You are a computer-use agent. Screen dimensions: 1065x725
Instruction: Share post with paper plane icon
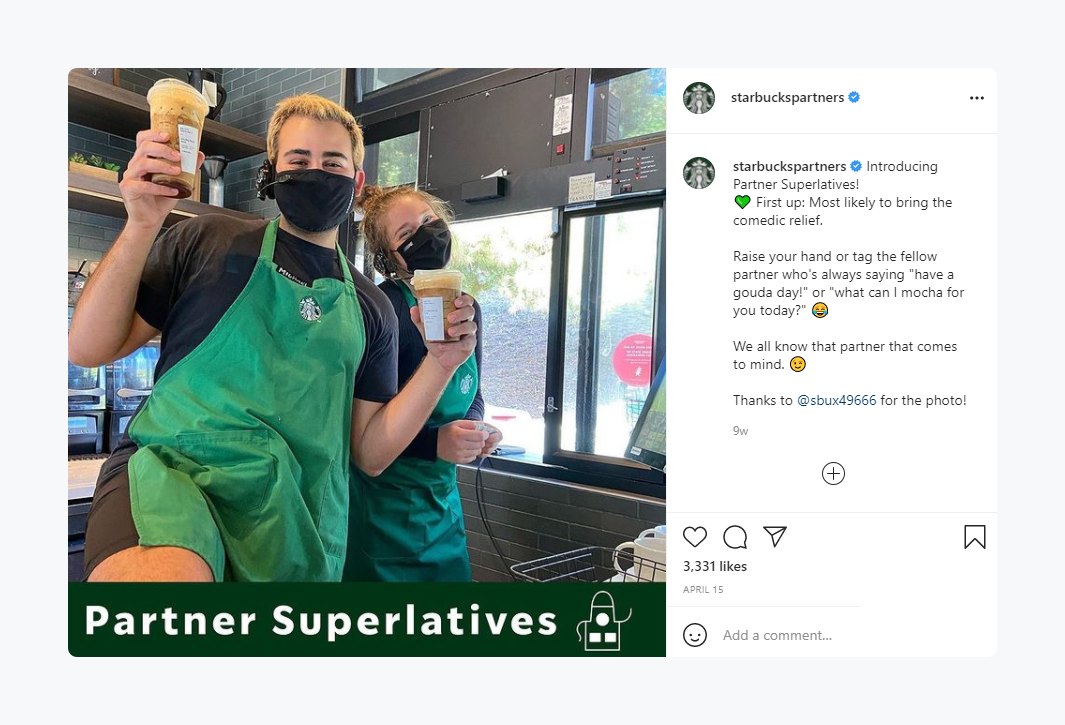pyautogui.click(x=775, y=536)
